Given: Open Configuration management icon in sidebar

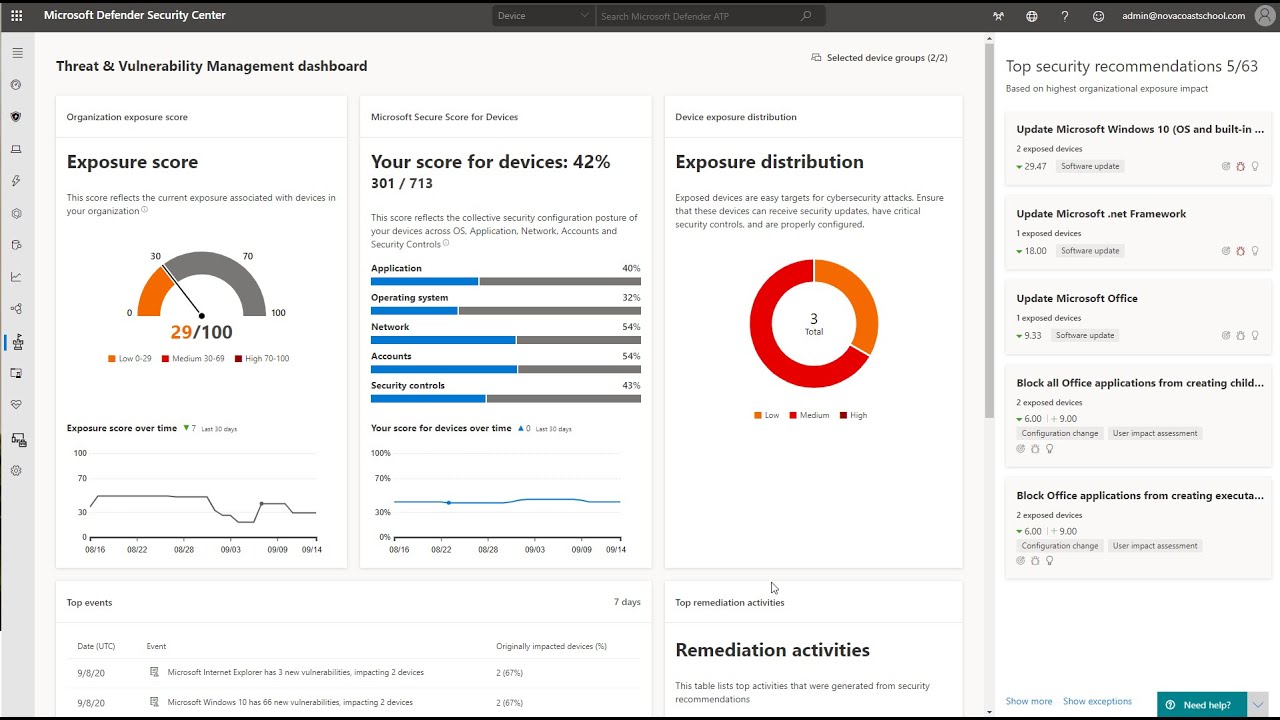Looking at the screenshot, I should [18, 440].
